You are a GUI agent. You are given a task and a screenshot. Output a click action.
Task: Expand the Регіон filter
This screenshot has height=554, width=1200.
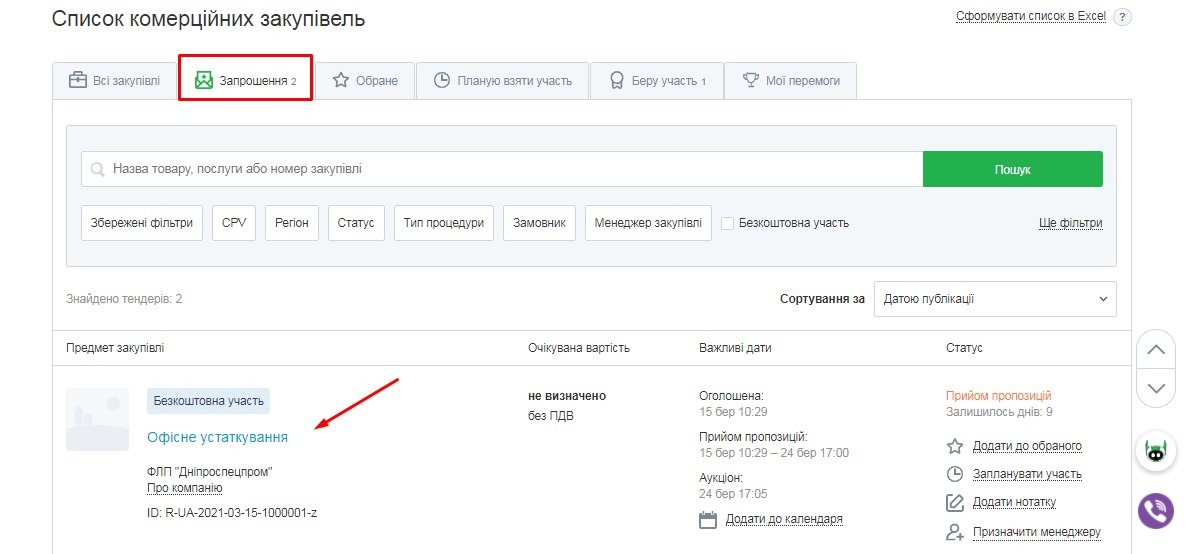tap(292, 223)
